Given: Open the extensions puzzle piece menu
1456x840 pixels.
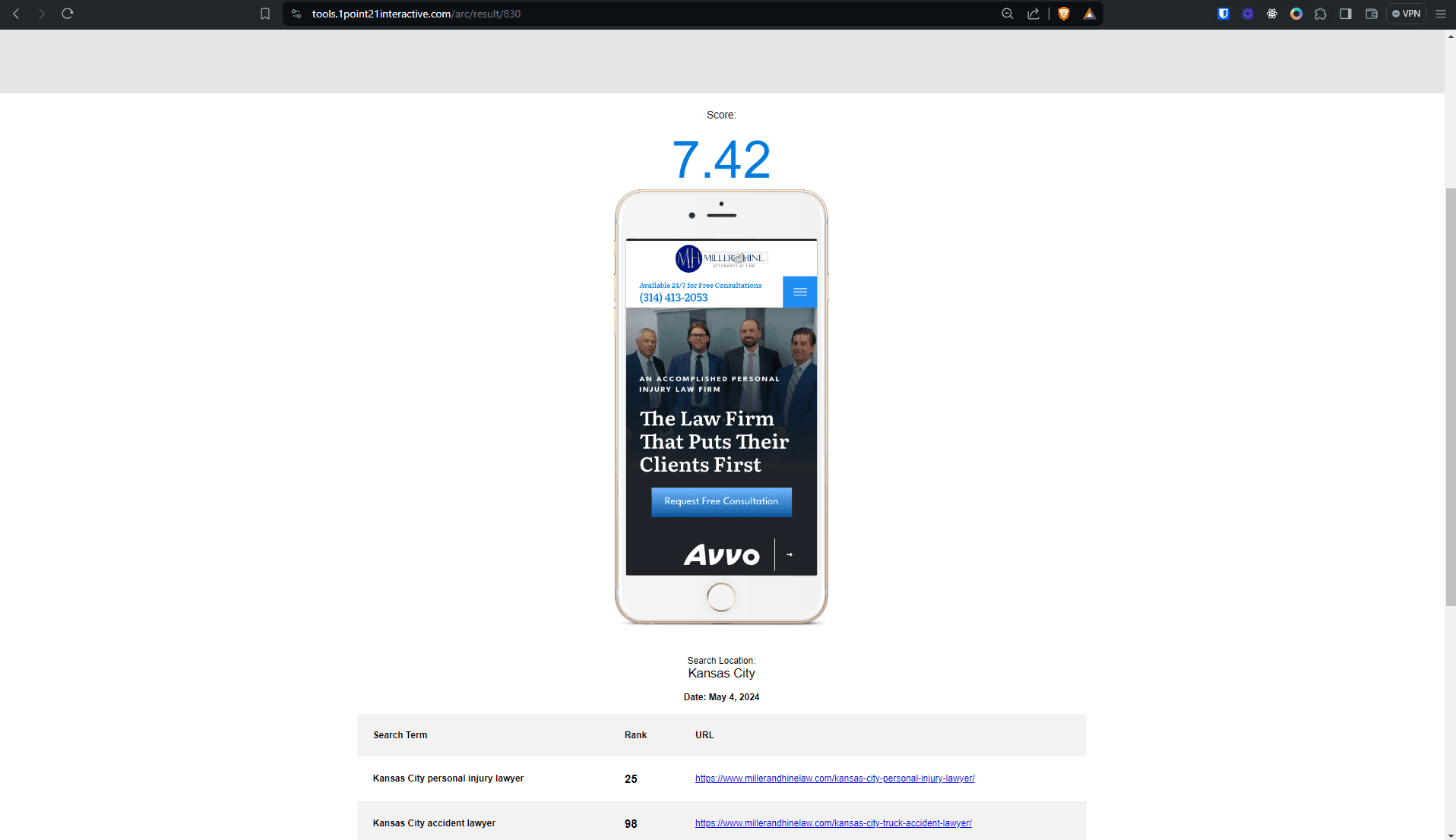Looking at the screenshot, I should 1321,14.
